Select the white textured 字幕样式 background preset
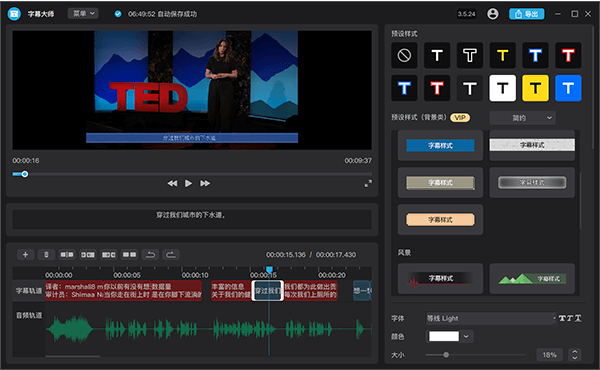Image resolution: width=600 pixels, height=370 pixels. click(532, 145)
